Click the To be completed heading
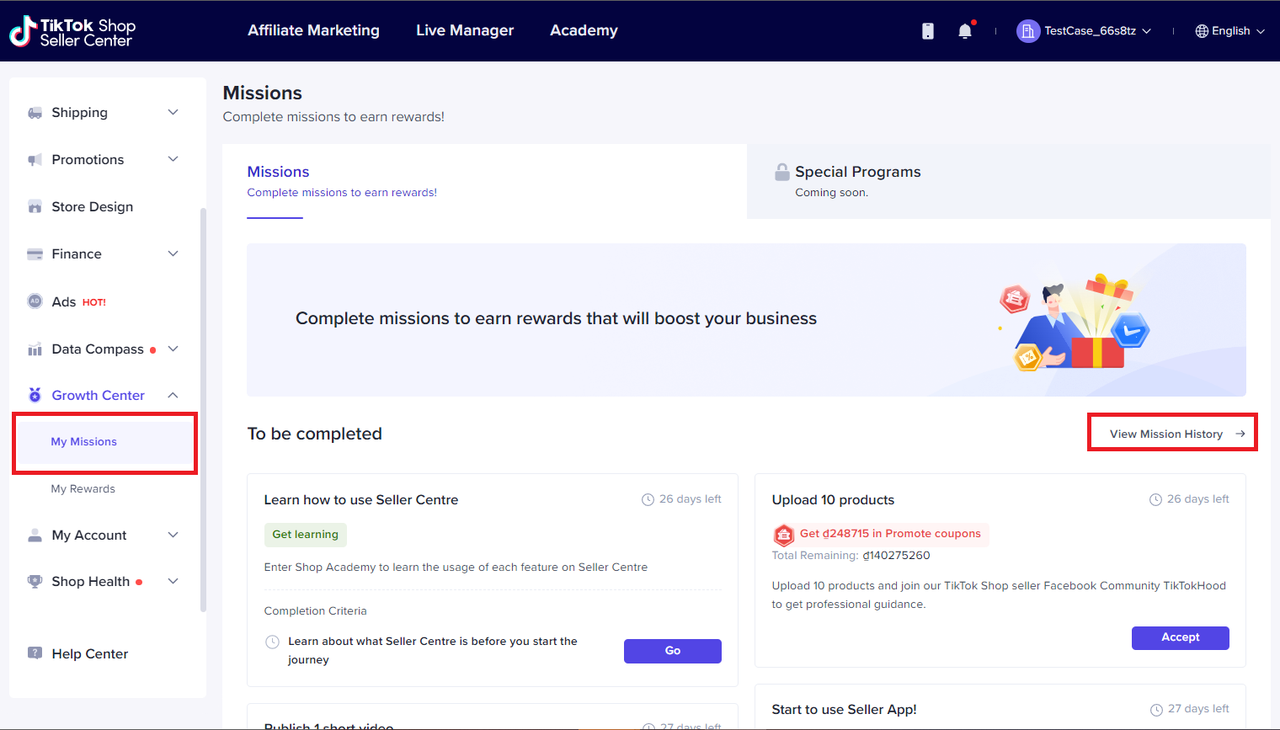The image size is (1280, 730). click(315, 434)
